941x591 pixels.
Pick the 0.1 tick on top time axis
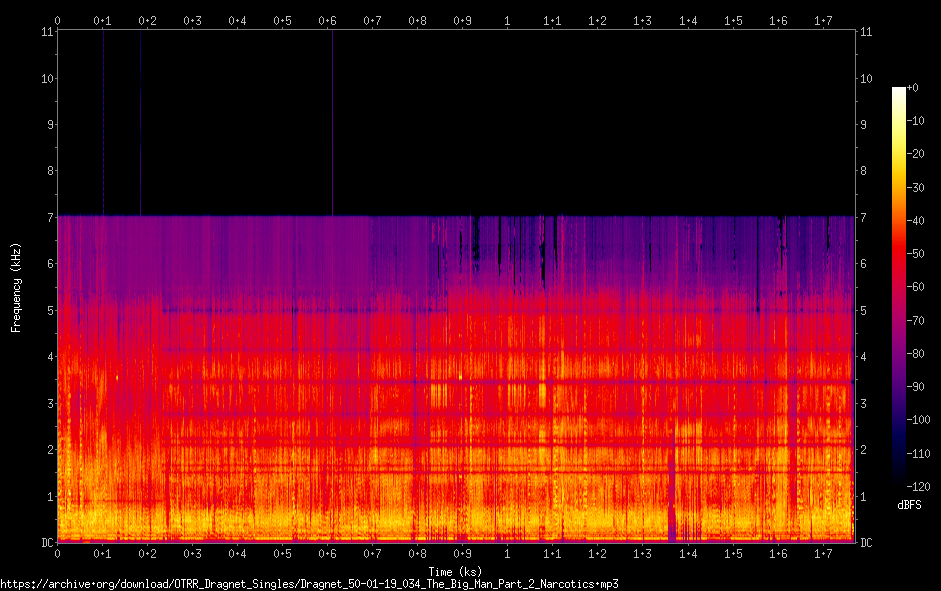(x=102, y=20)
